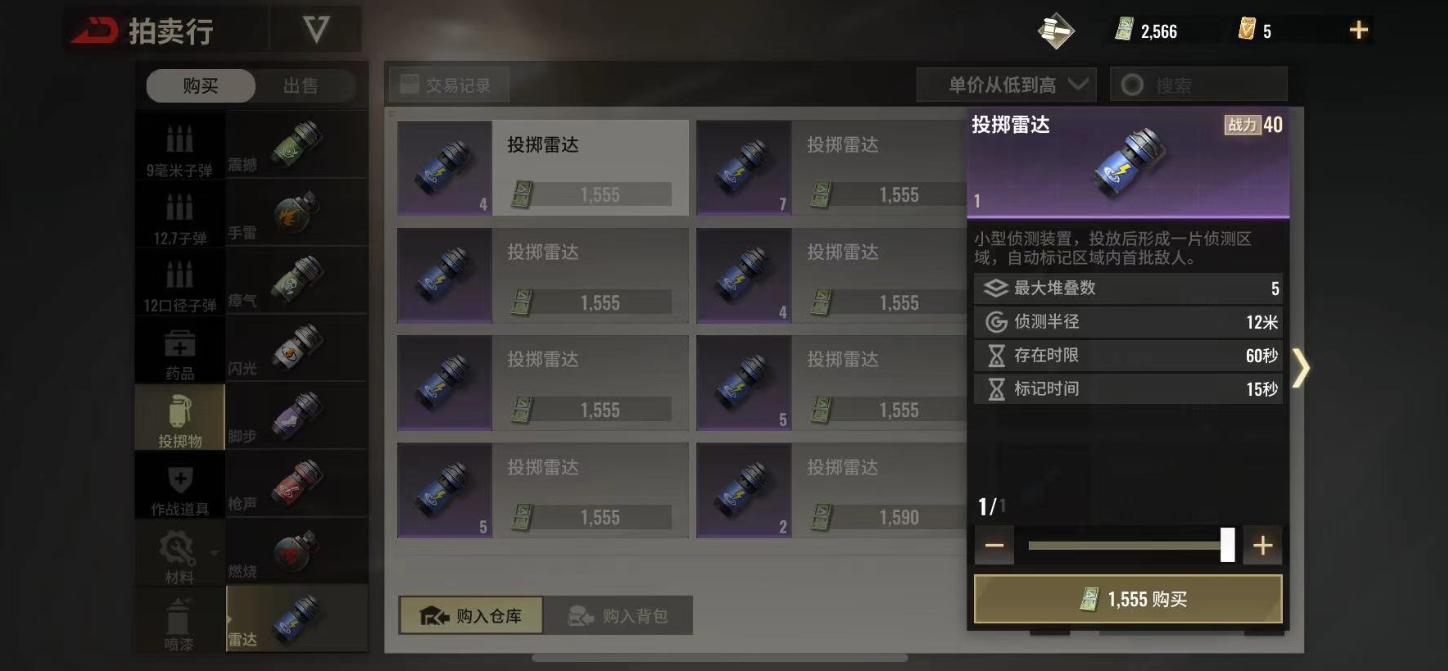Screen dimensions: 1448x671
Task: Select the 药品 medicine category
Action: pyautogui.click(x=180, y=350)
